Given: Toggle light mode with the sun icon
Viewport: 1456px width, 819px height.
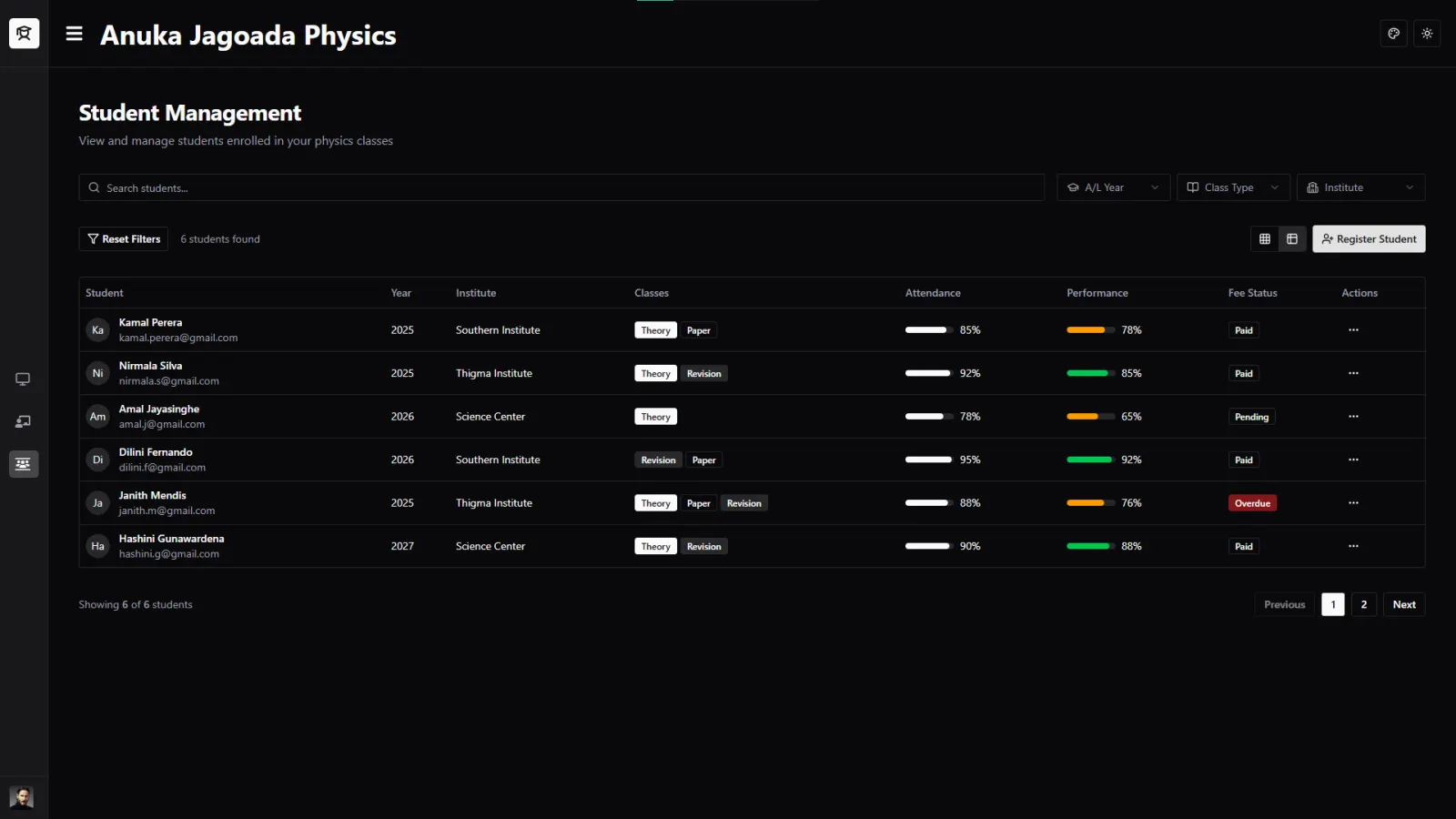Looking at the screenshot, I should coord(1427,34).
